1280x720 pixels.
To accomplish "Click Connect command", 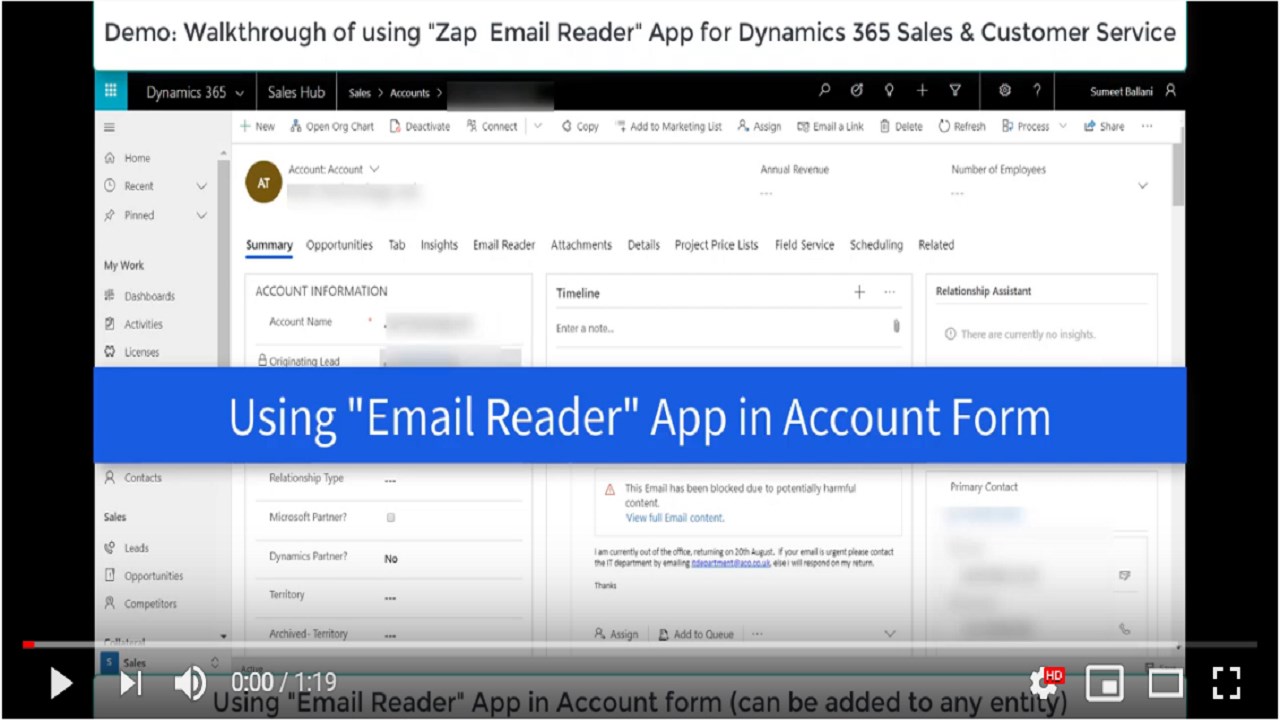I will (492, 127).
